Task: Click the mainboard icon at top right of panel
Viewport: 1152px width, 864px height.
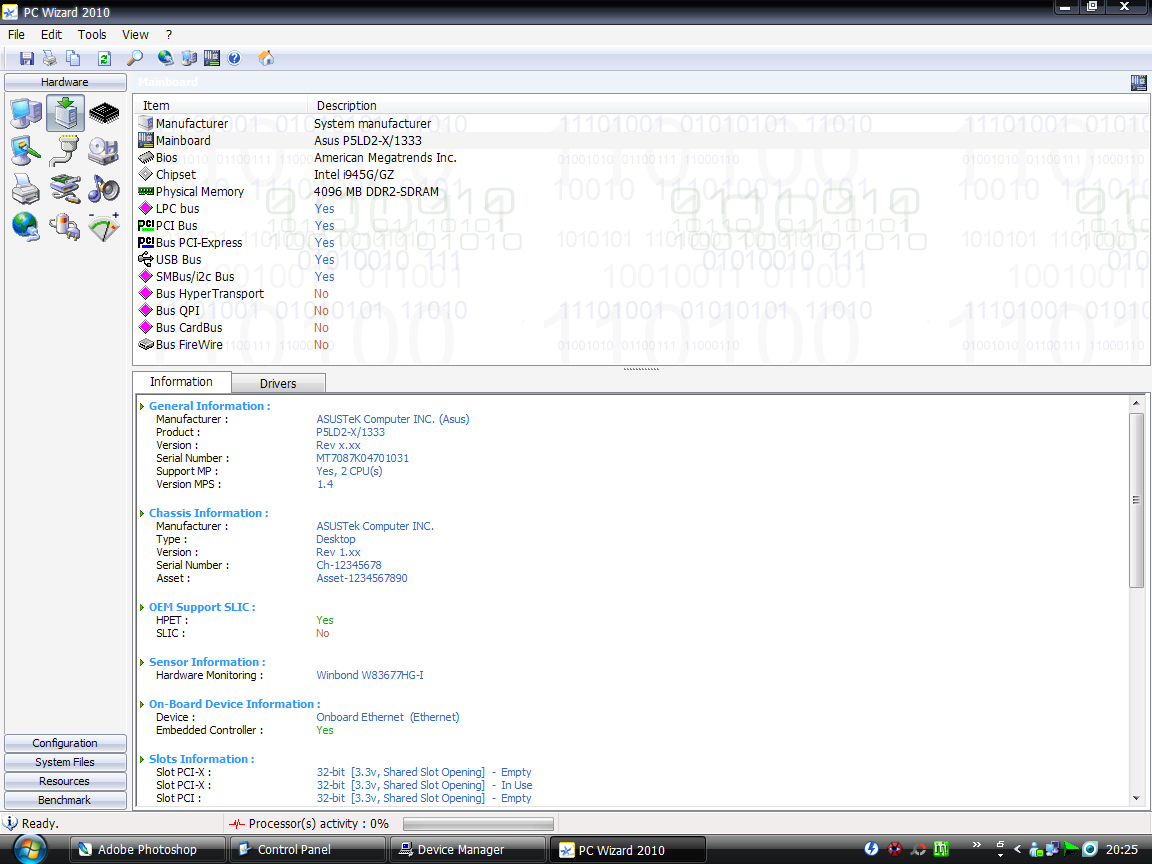Action: [1139, 82]
